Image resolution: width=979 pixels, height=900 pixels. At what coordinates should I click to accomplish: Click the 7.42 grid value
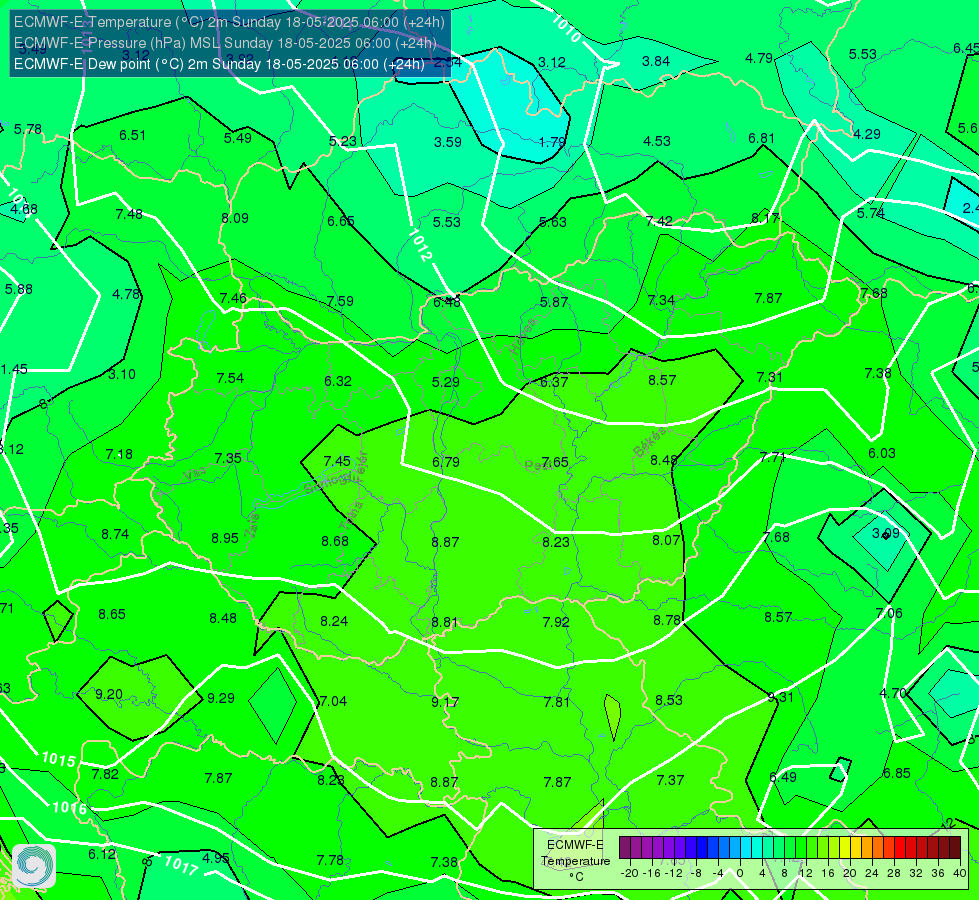pos(659,221)
